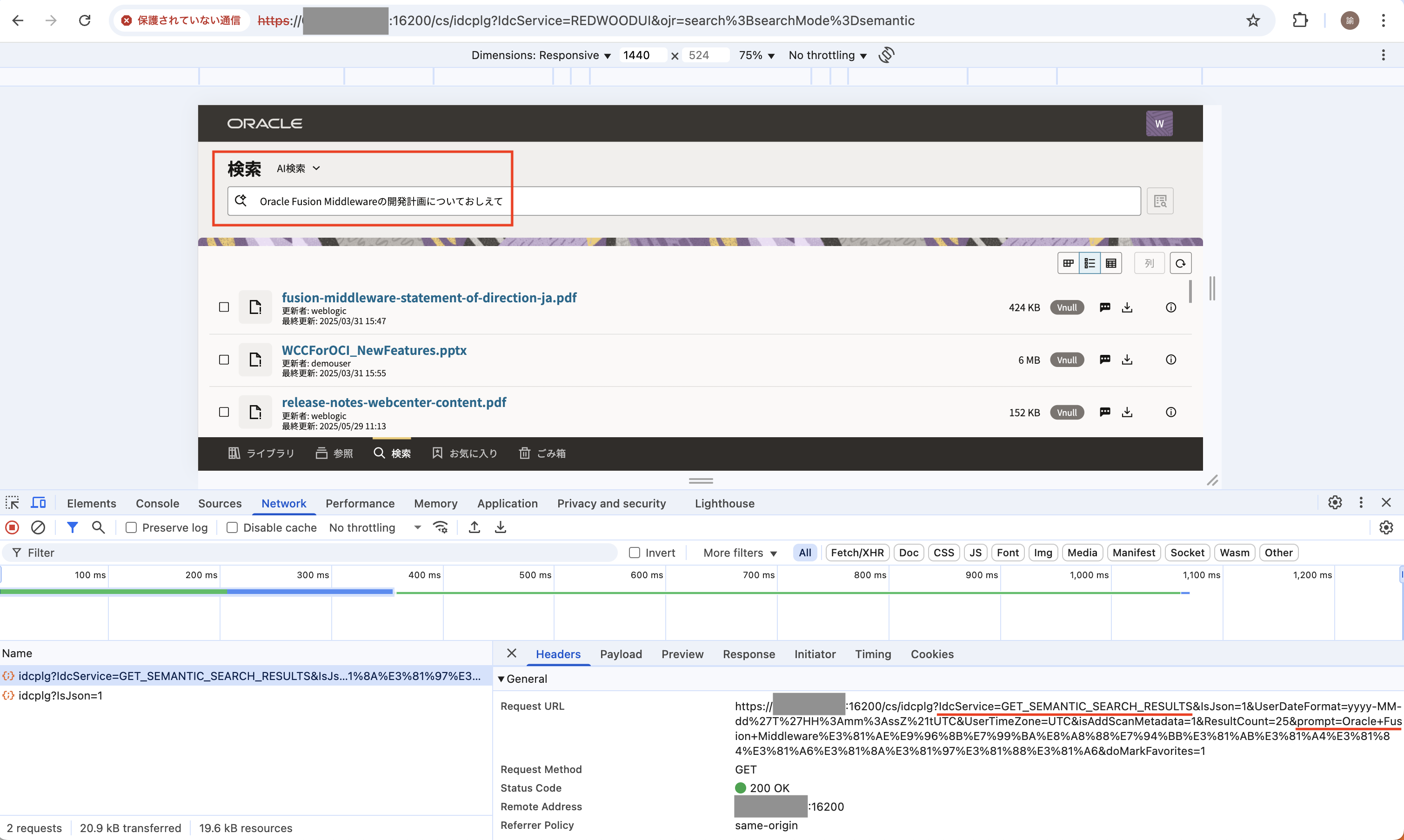Open advanced search form icon

[1160, 201]
